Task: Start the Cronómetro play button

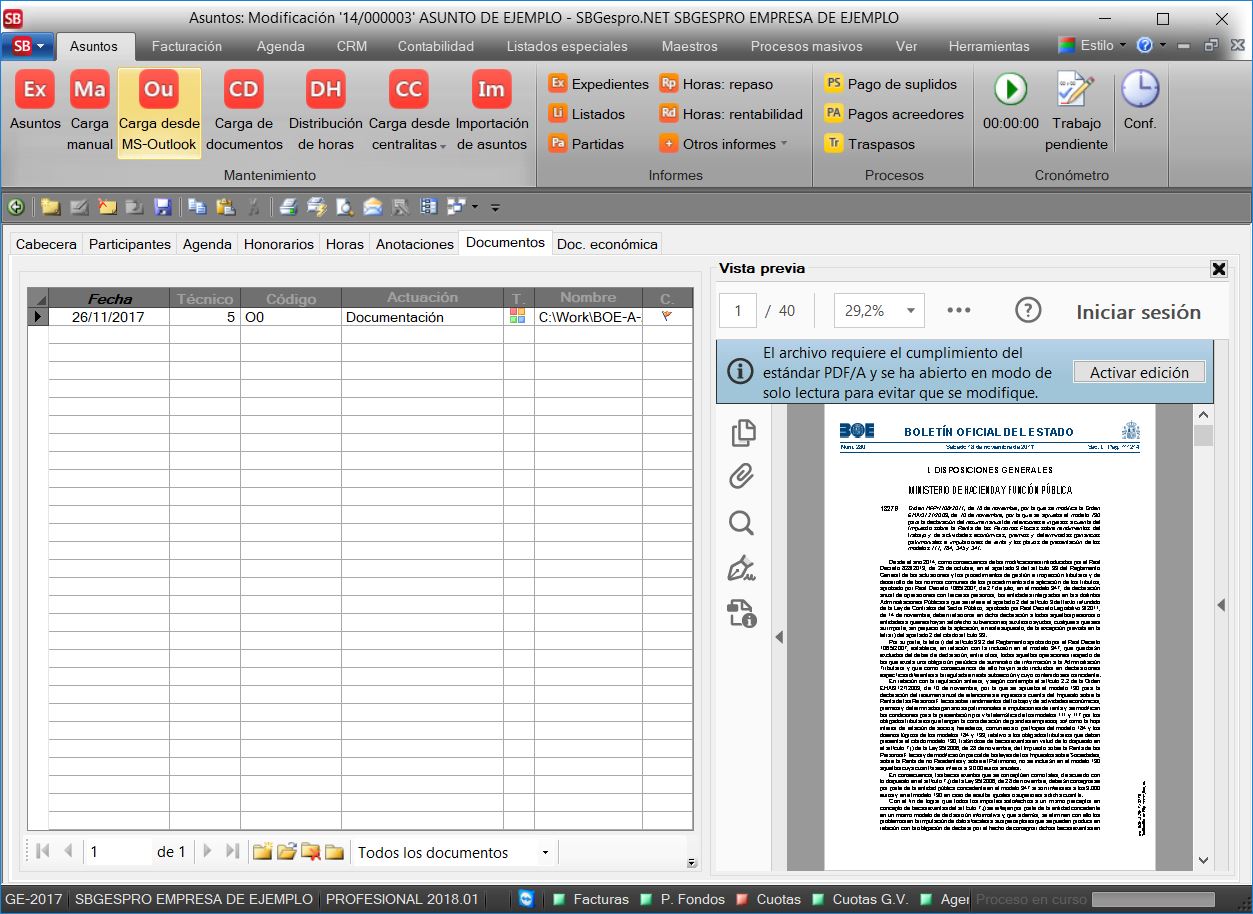Action: pos(1010,90)
